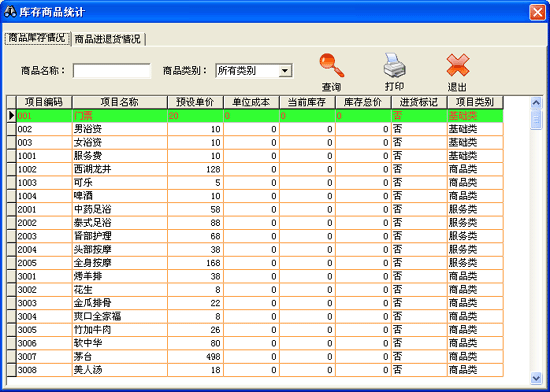
Task: Focus the 商品名称 input field
Action: pos(112,71)
